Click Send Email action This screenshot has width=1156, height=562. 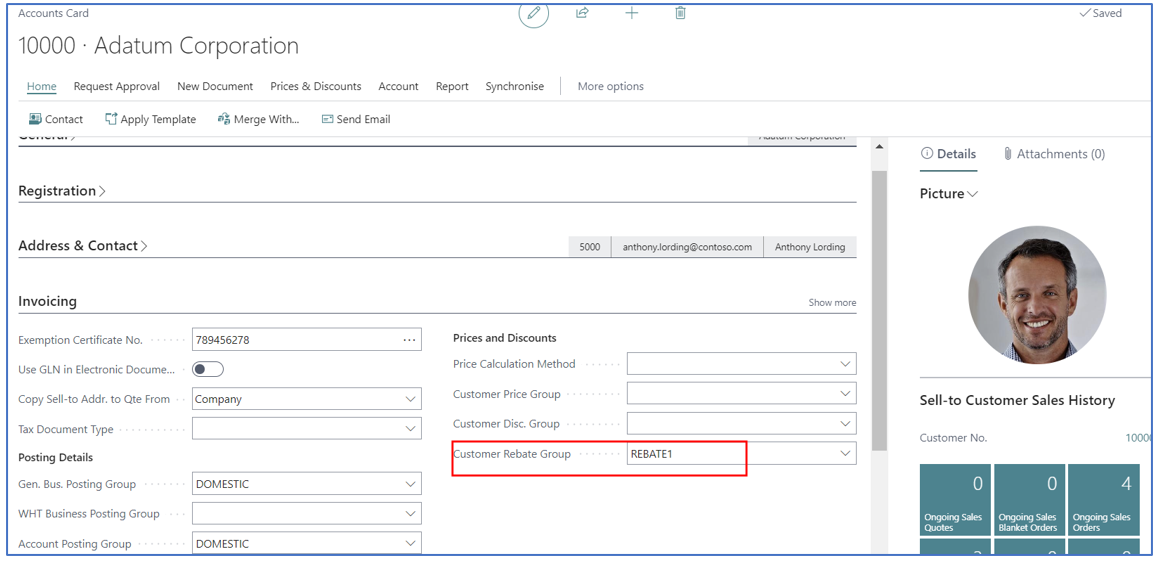(355, 119)
